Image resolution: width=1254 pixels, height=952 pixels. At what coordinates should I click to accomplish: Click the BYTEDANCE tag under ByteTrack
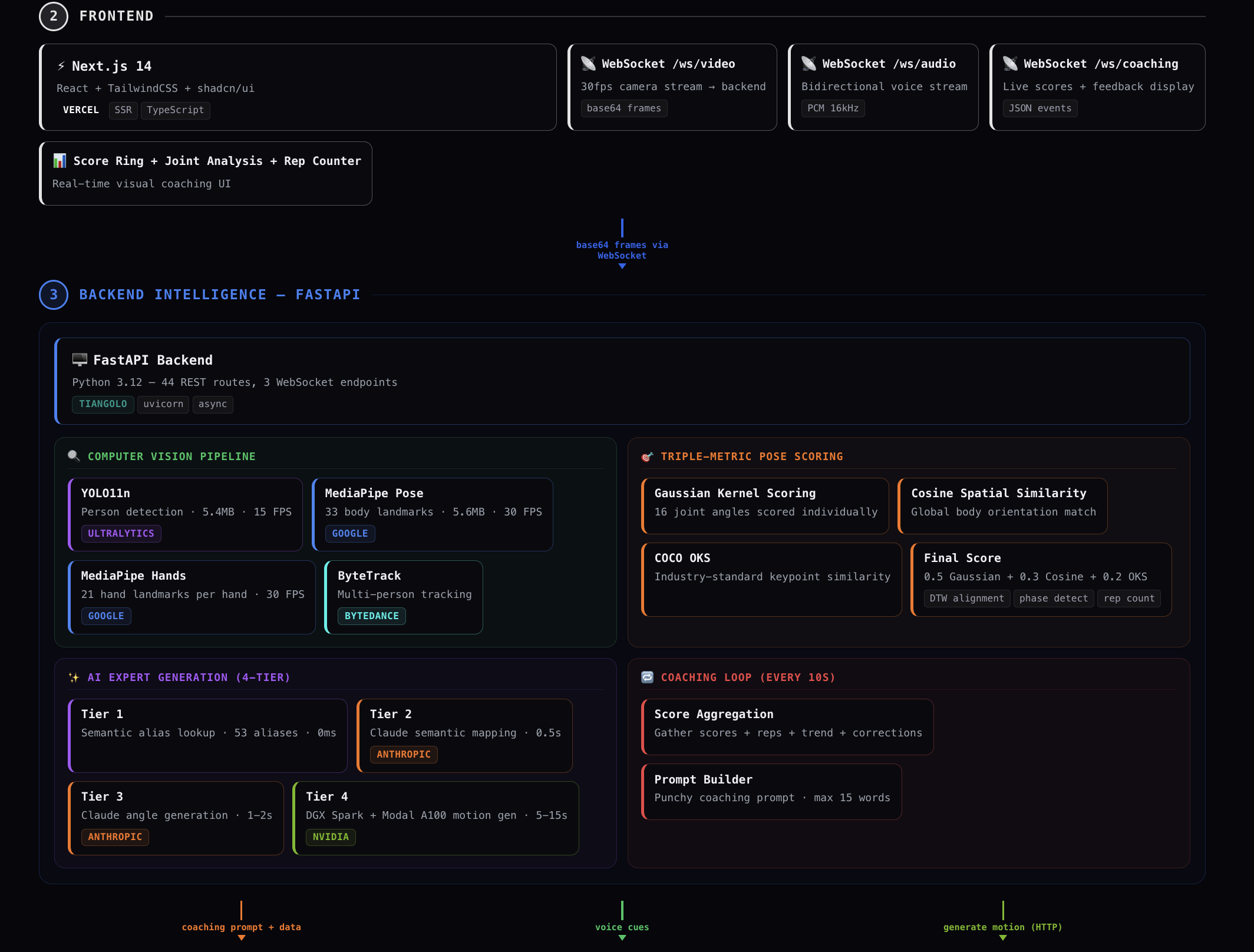point(371,616)
